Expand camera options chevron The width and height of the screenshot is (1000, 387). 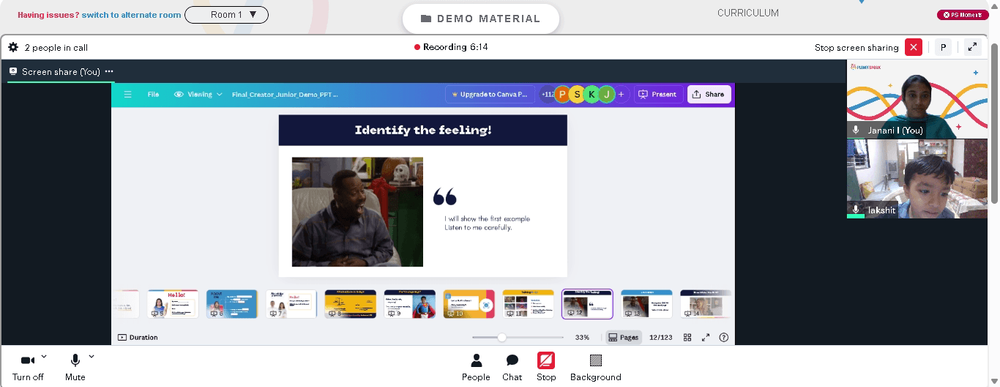(x=43, y=356)
